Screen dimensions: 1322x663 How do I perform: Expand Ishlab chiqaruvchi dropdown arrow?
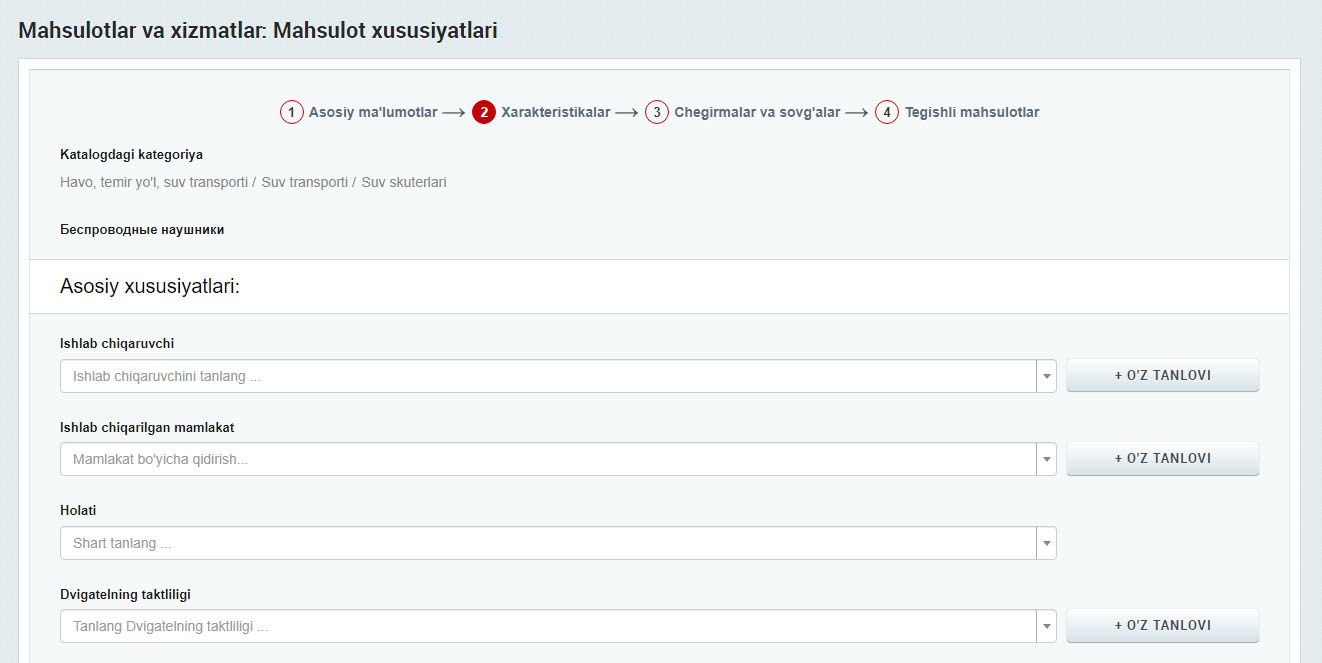click(1046, 377)
